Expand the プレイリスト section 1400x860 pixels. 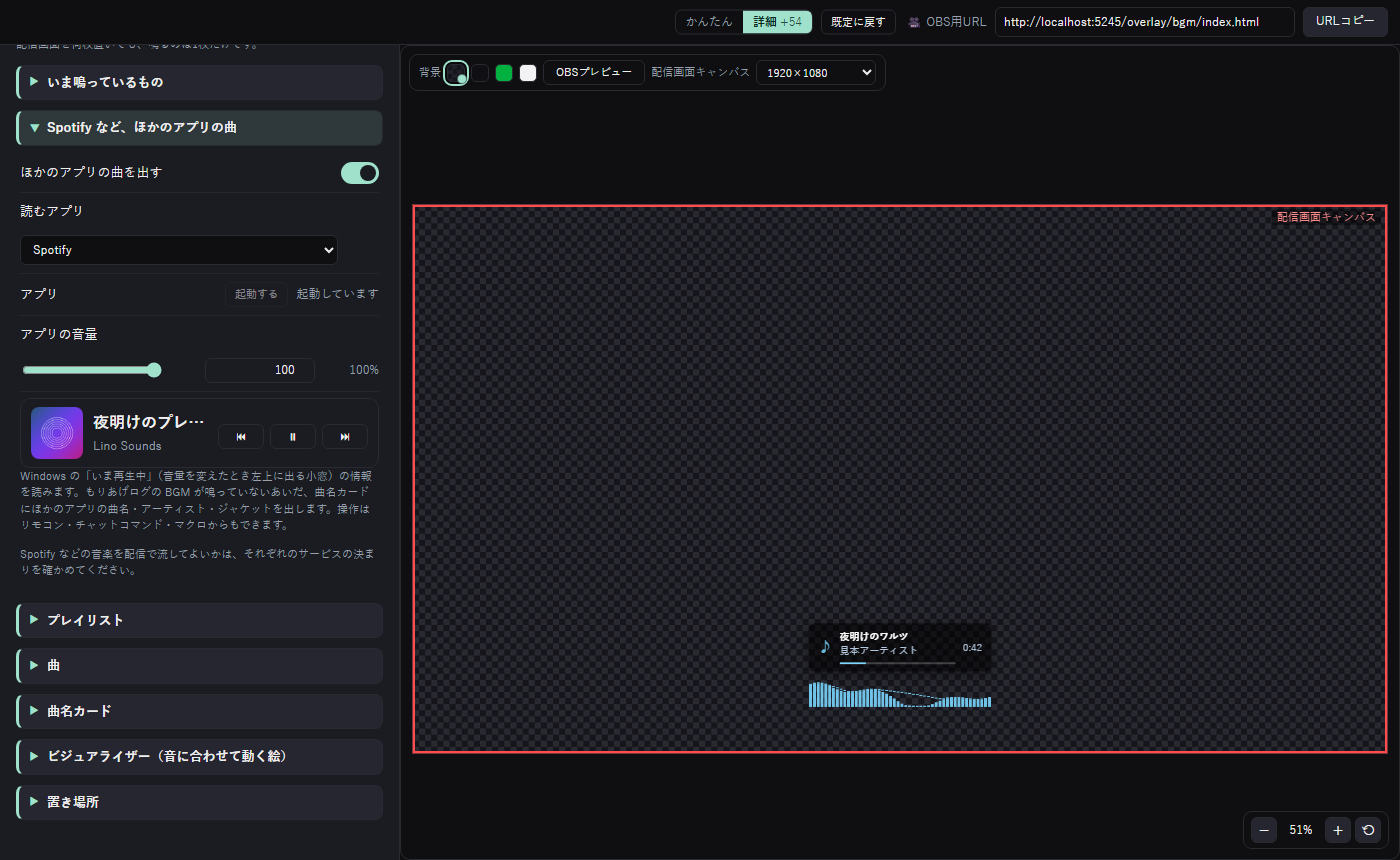point(200,620)
